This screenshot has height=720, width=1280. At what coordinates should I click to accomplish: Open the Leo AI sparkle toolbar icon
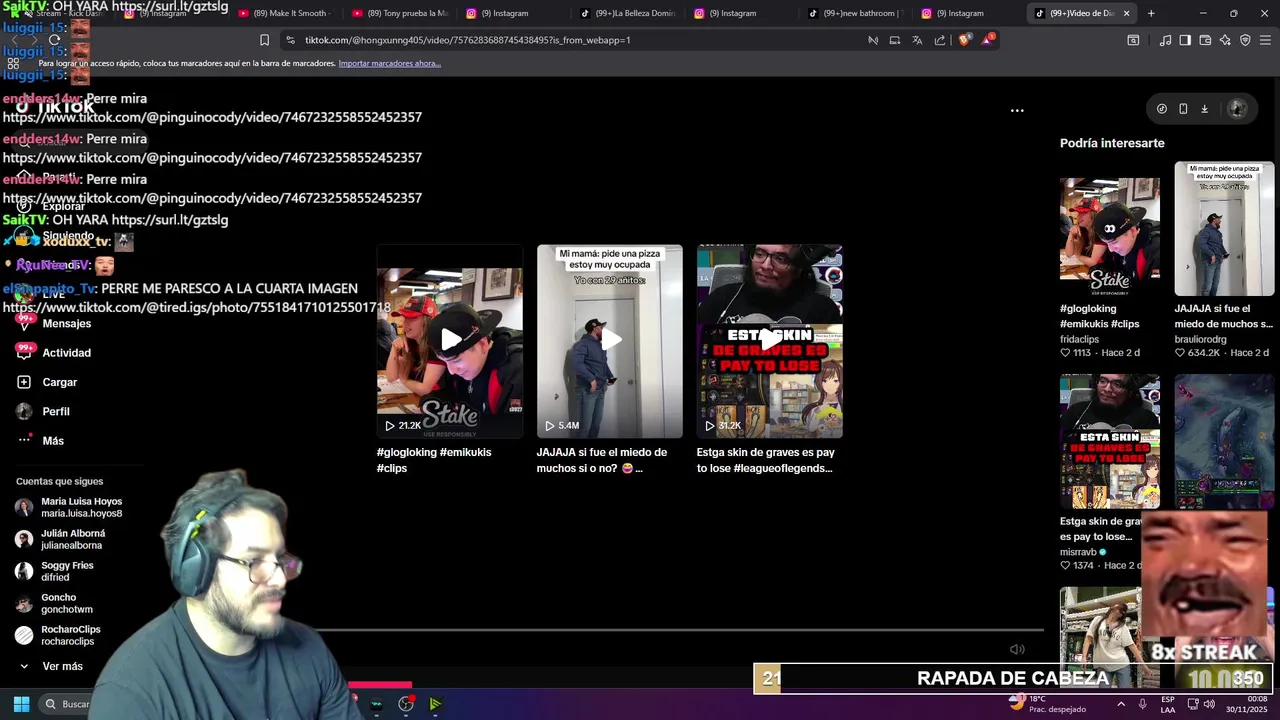coord(1225,40)
